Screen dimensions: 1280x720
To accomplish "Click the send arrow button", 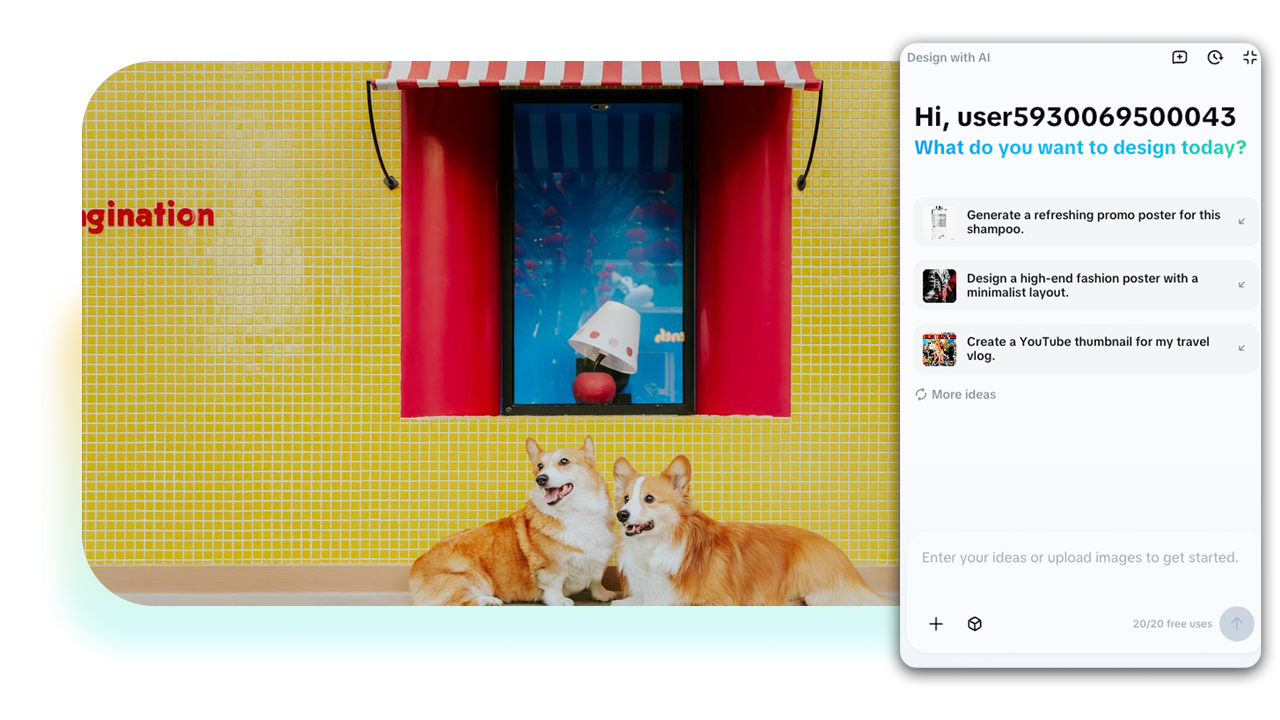I will (1237, 624).
